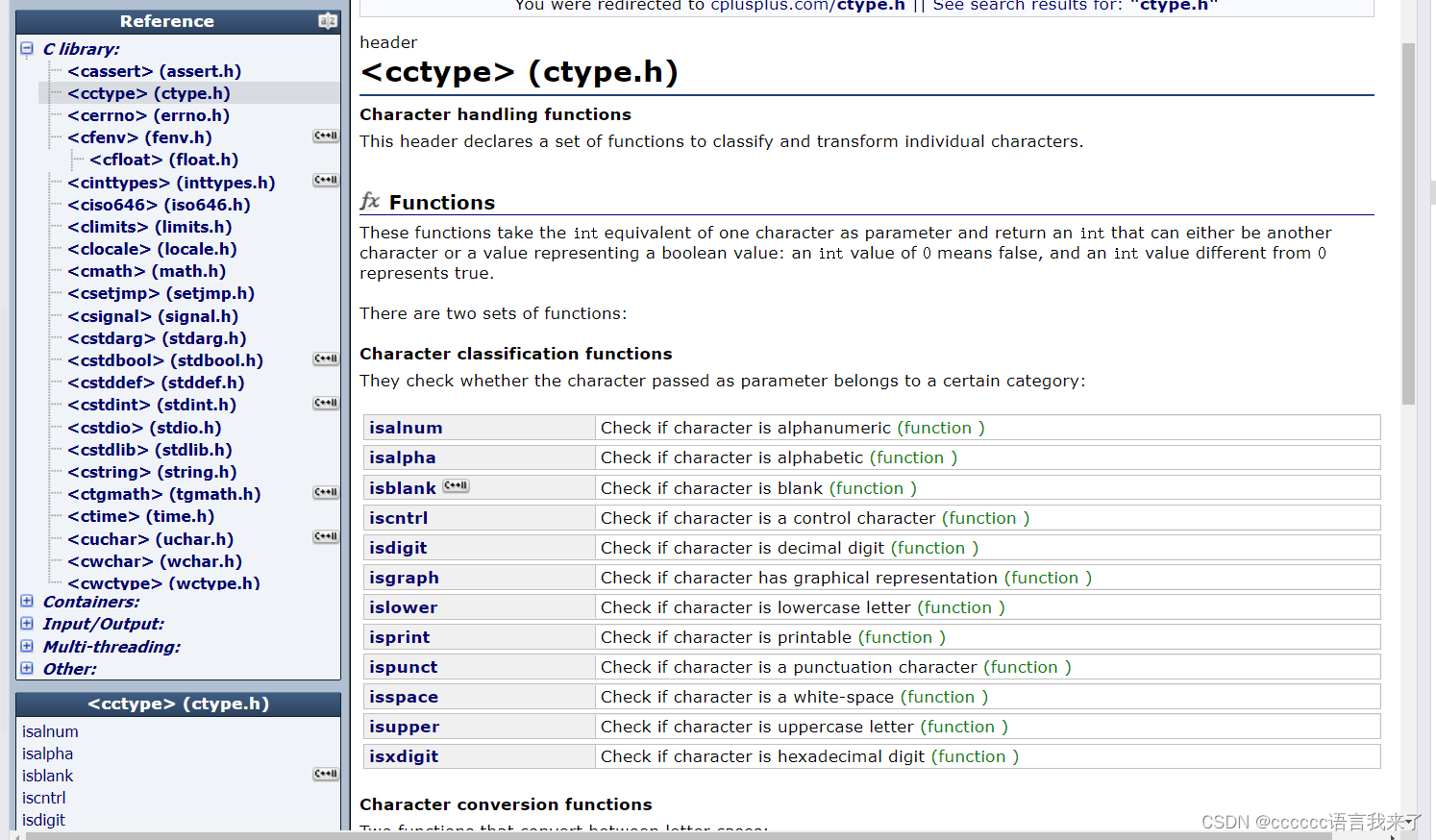
Task: Open ispunct function link
Action: (x=404, y=667)
